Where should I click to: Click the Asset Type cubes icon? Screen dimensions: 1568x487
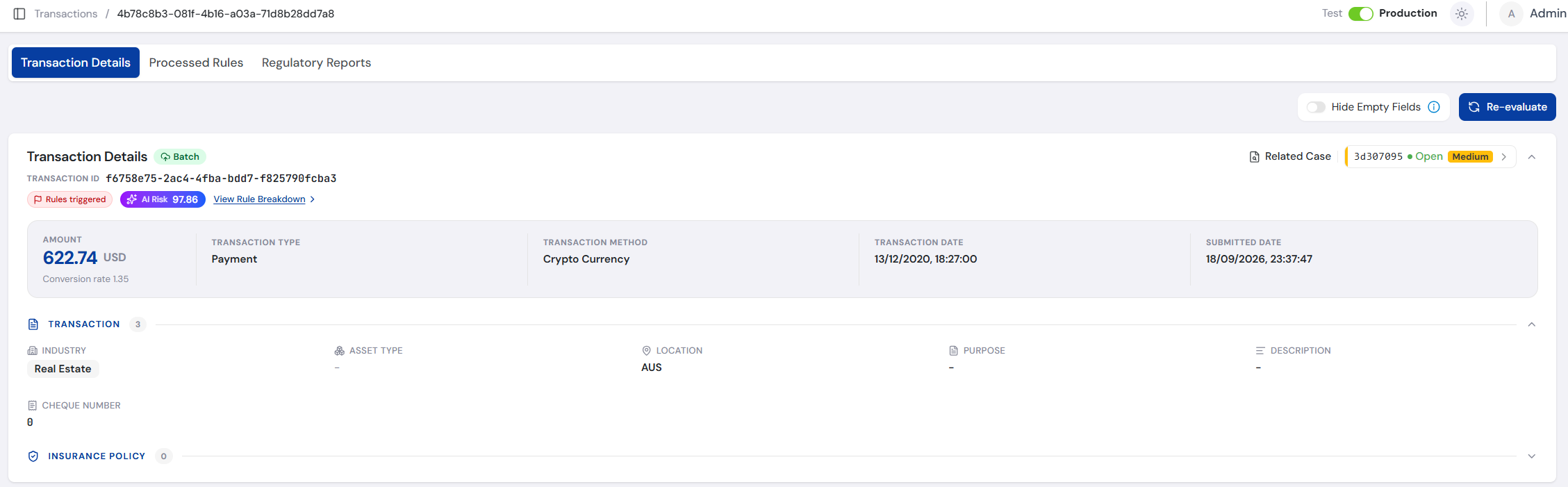[340, 351]
